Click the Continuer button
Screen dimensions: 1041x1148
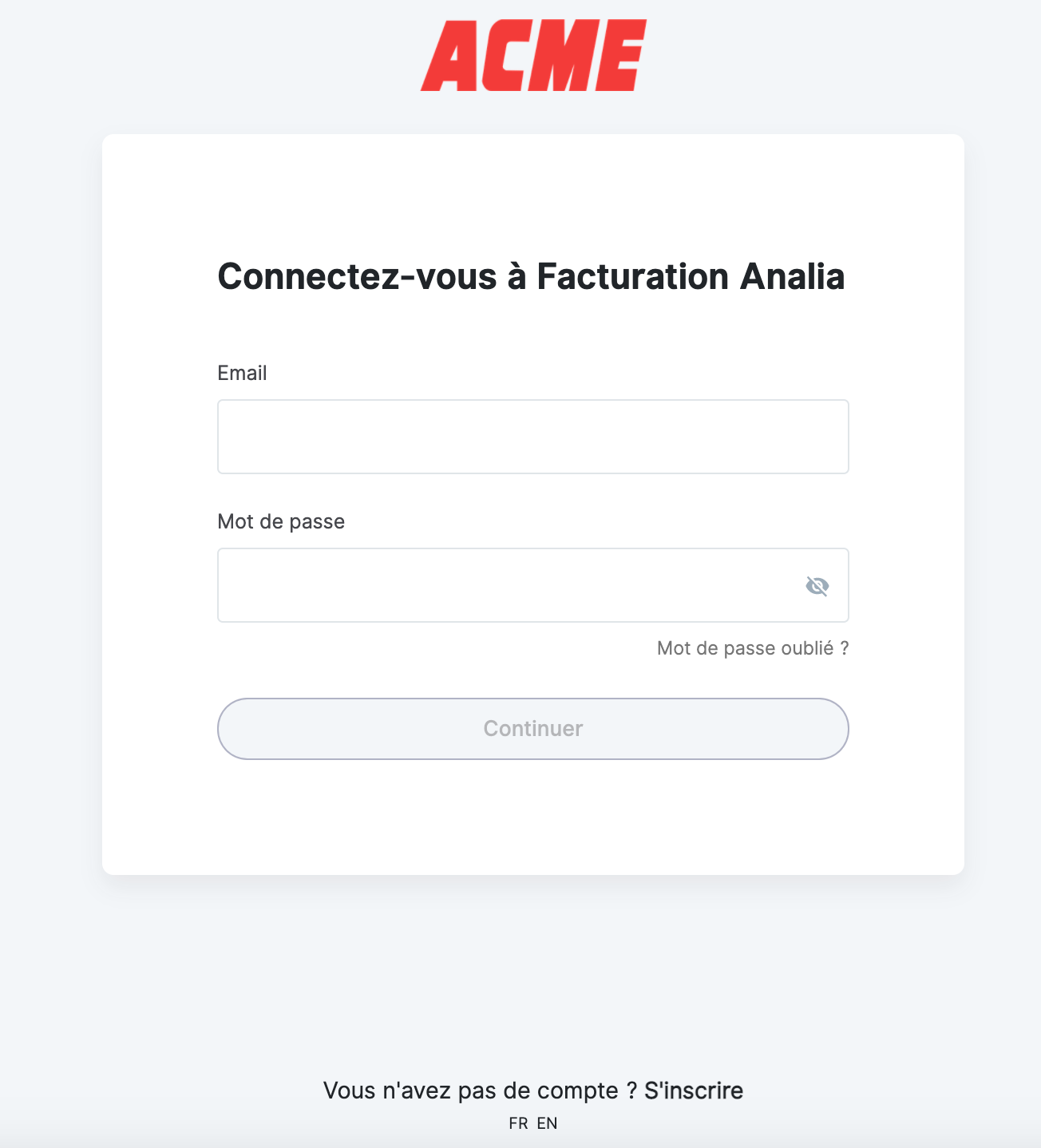coord(533,729)
